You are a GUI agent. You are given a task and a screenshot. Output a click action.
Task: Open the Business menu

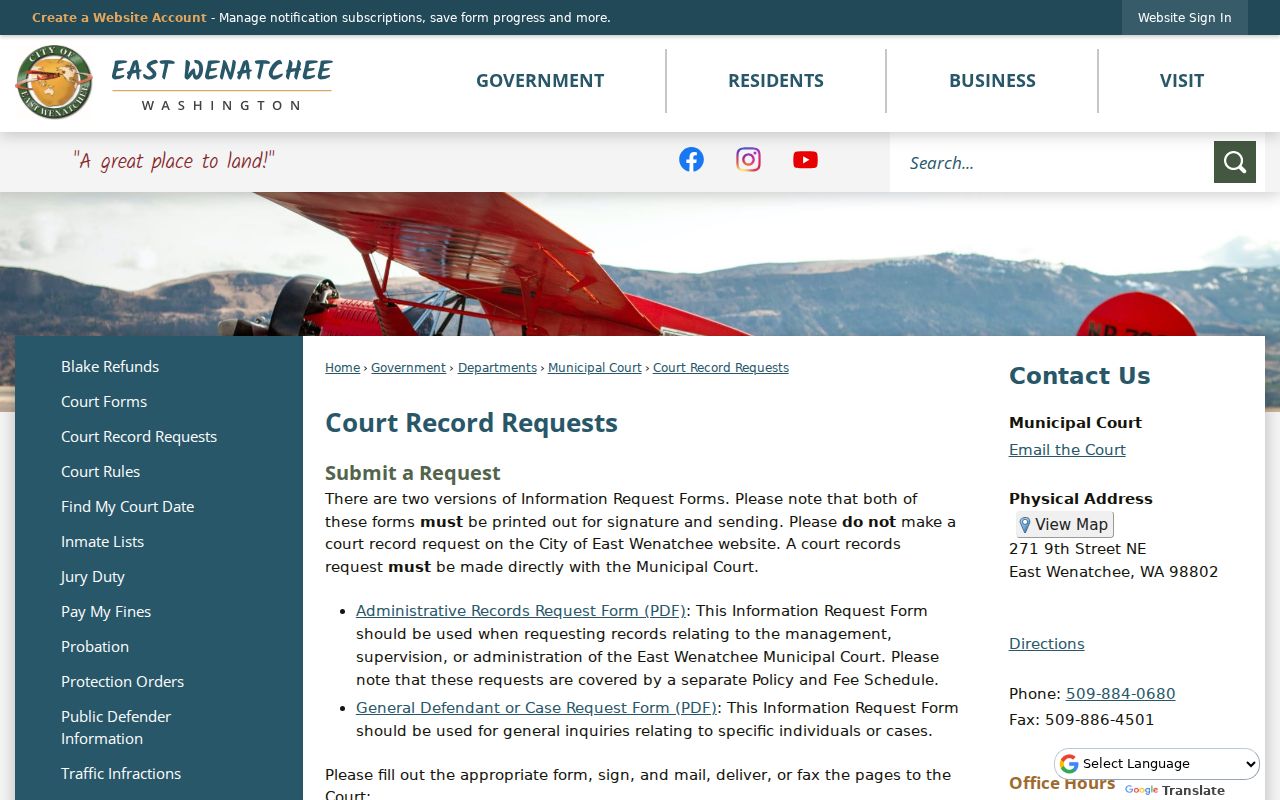click(x=992, y=81)
